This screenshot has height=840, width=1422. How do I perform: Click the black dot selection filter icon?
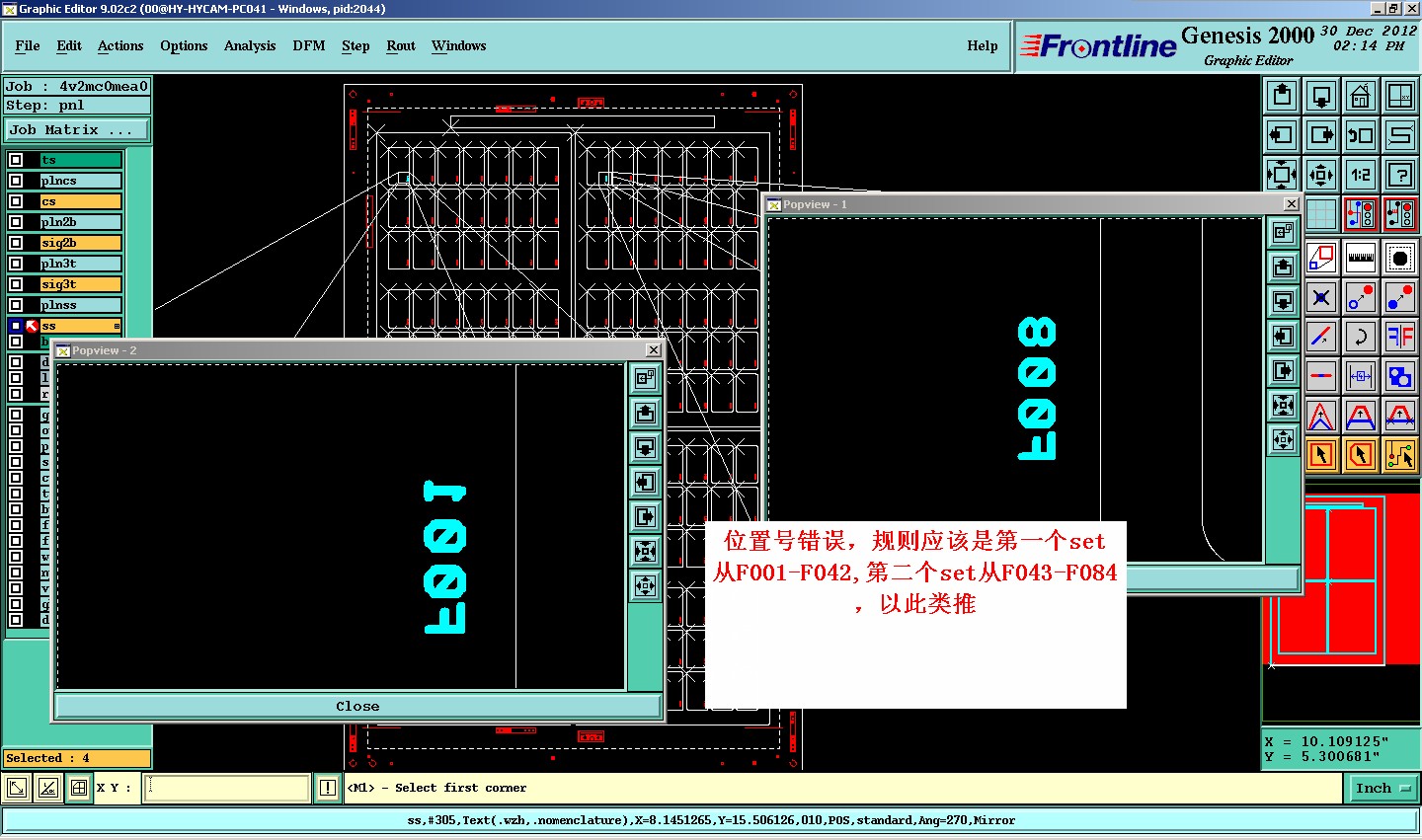coord(1400,258)
